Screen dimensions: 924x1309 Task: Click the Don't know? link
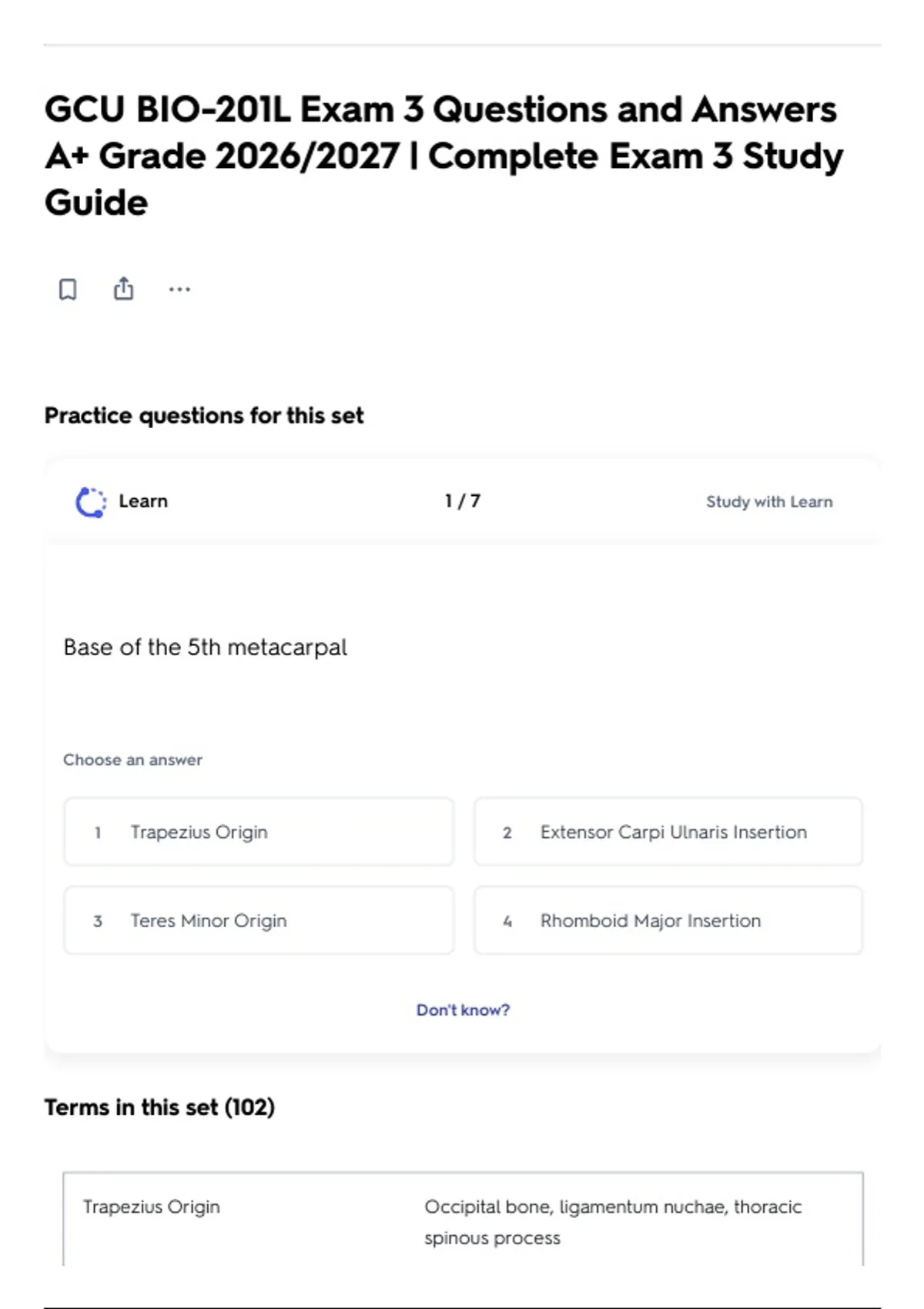point(463,1009)
